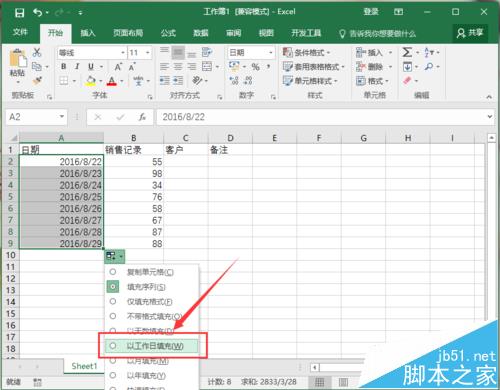
Task: Align text right icon
Action: click(192, 67)
